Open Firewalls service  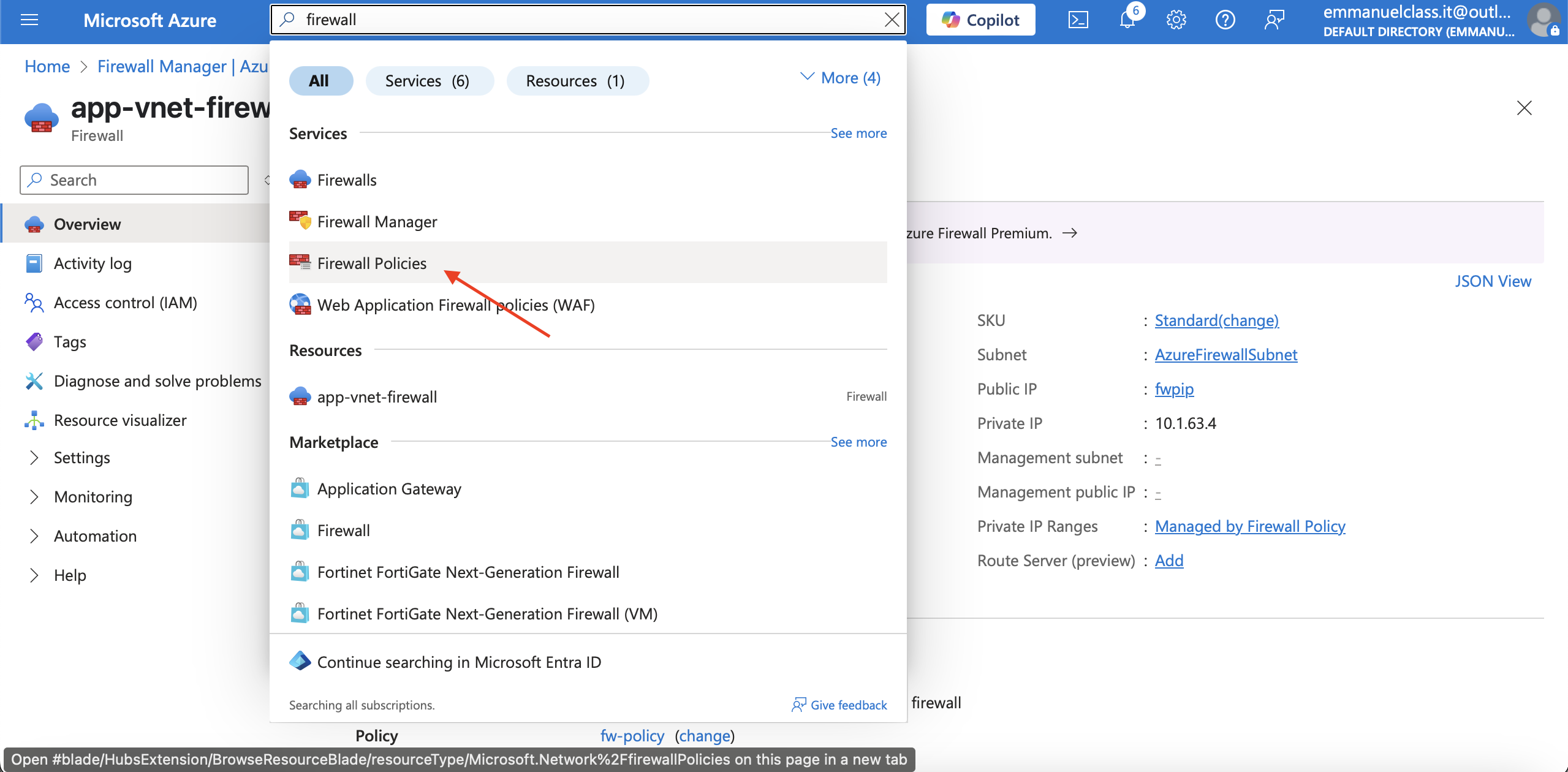(x=588, y=180)
